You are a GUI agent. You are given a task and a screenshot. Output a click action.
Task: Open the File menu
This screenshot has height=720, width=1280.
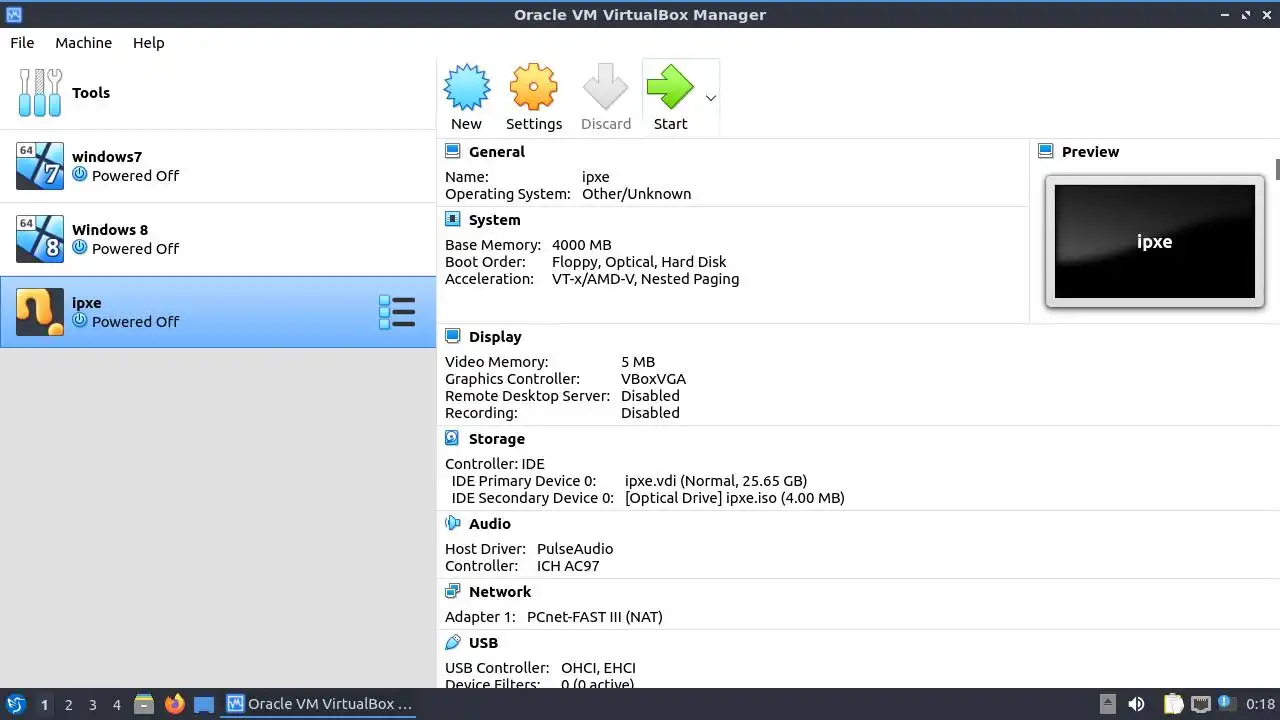coord(22,43)
